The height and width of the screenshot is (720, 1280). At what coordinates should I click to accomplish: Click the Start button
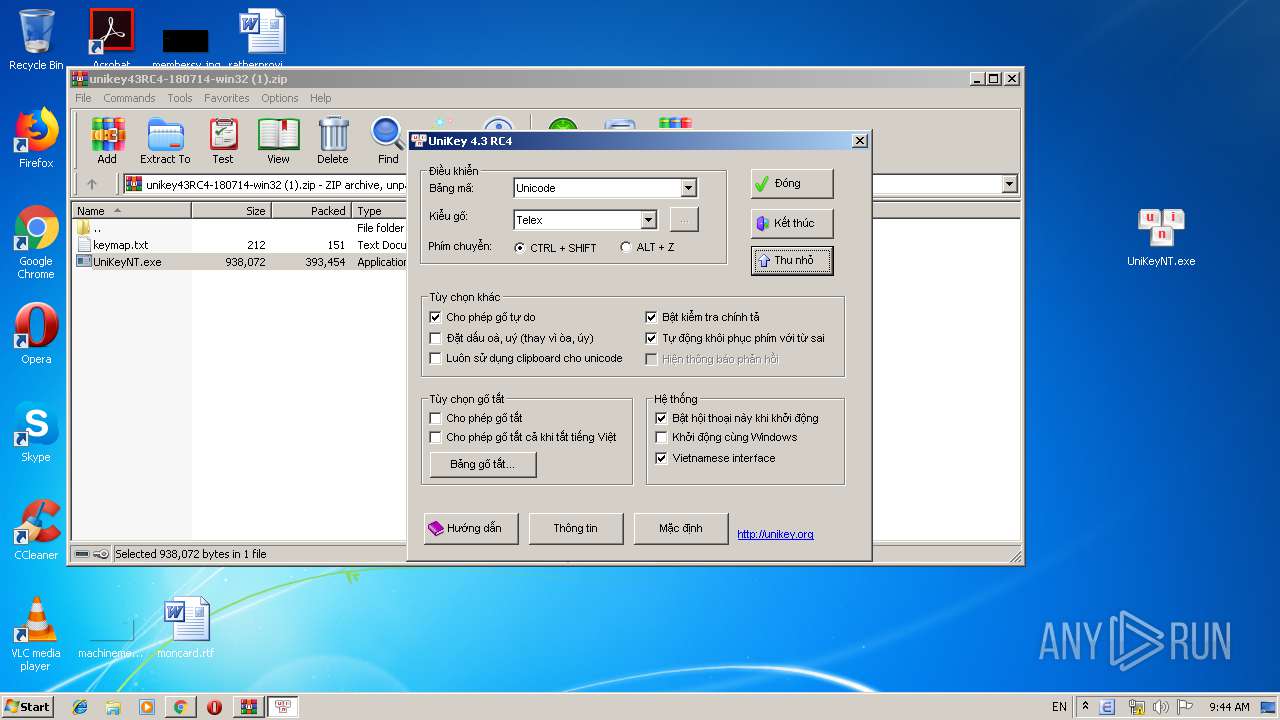(x=28, y=707)
